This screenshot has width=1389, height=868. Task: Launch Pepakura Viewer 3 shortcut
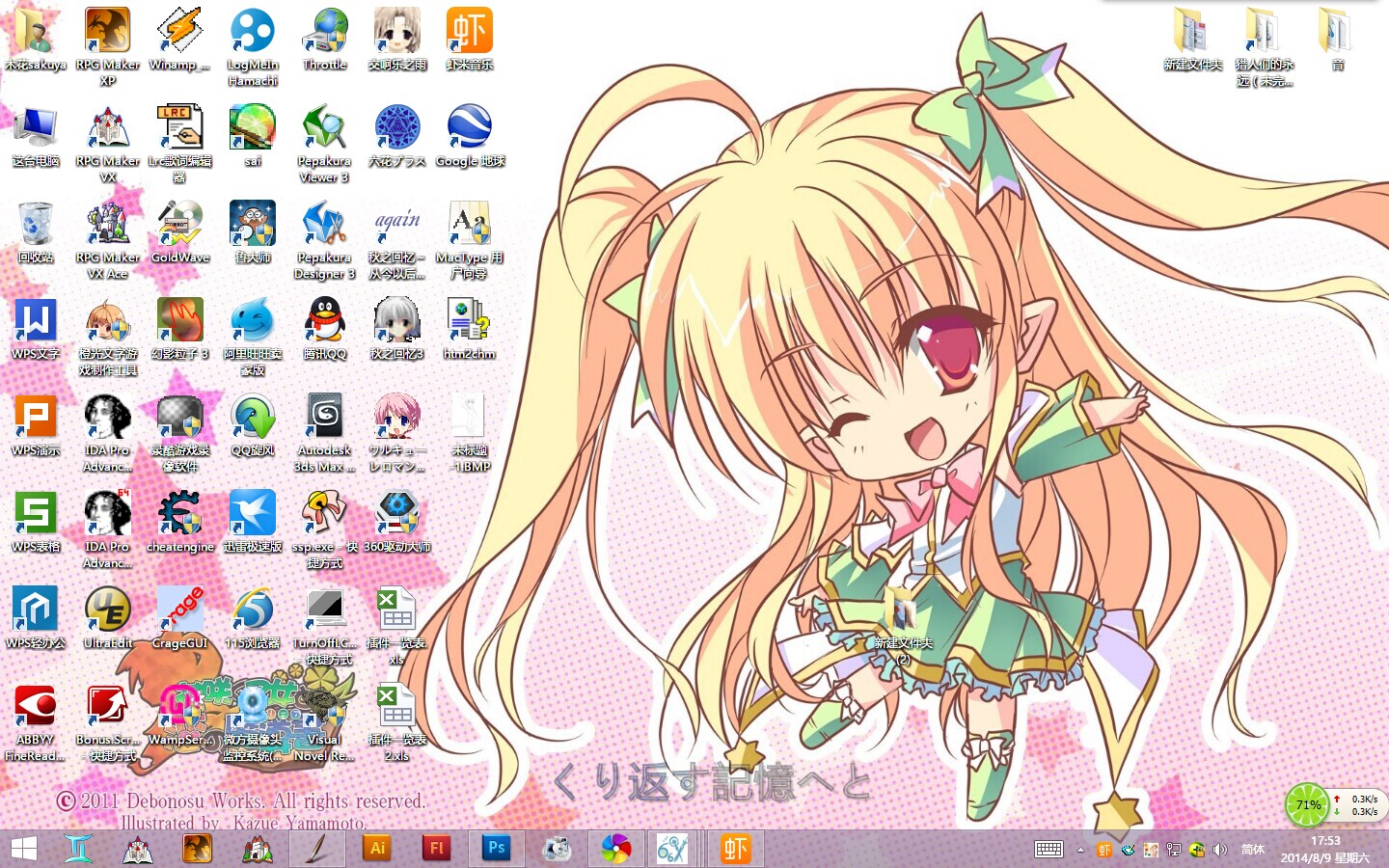[325, 143]
